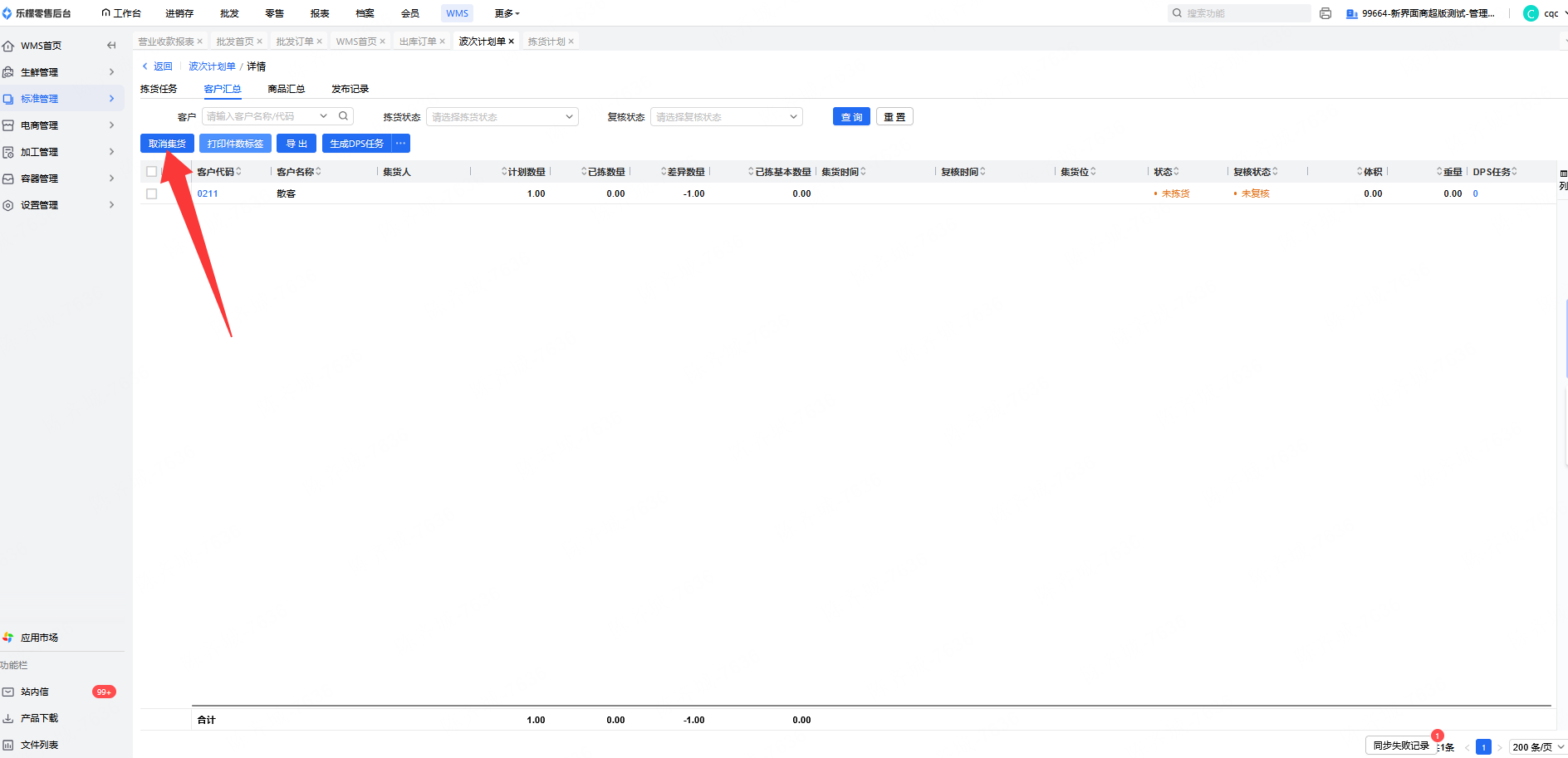
Task: Check the row checkbox for customer 0211
Action: pyautogui.click(x=151, y=193)
